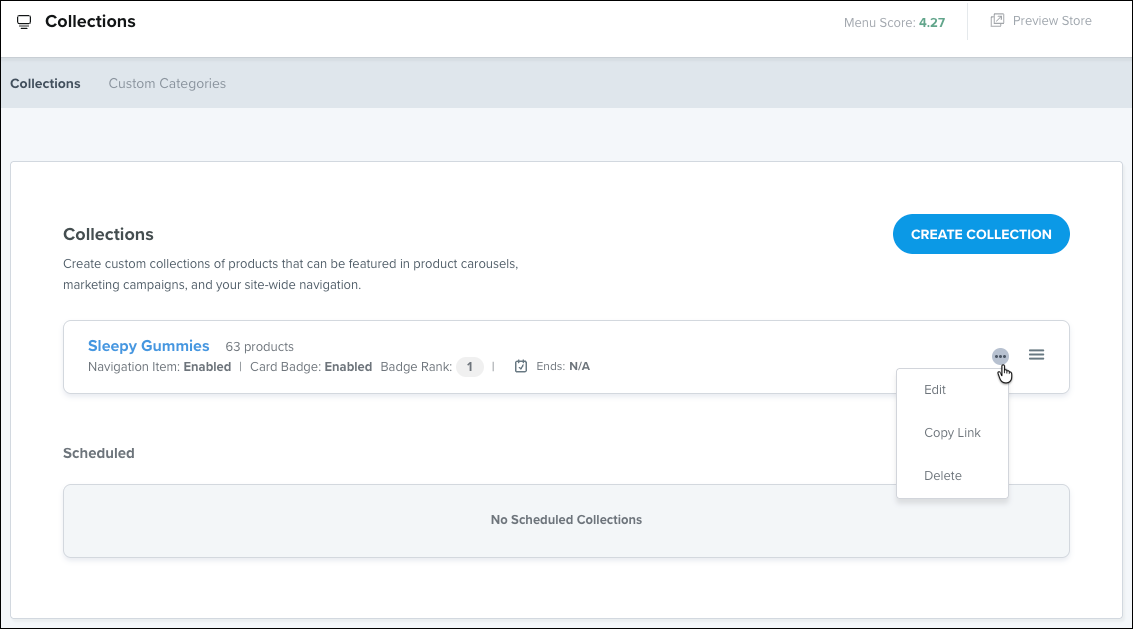Viewport: 1133px width, 629px height.
Task: Click the 63 products count label
Action: (x=259, y=346)
